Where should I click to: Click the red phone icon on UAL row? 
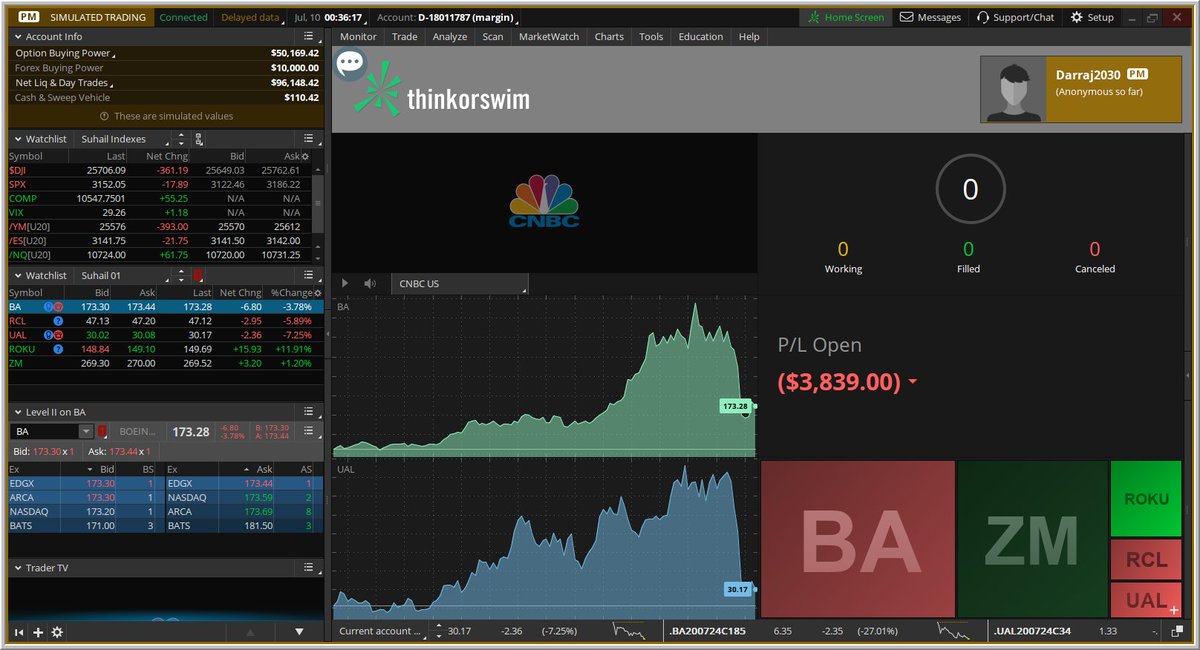click(x=59, y=335)
